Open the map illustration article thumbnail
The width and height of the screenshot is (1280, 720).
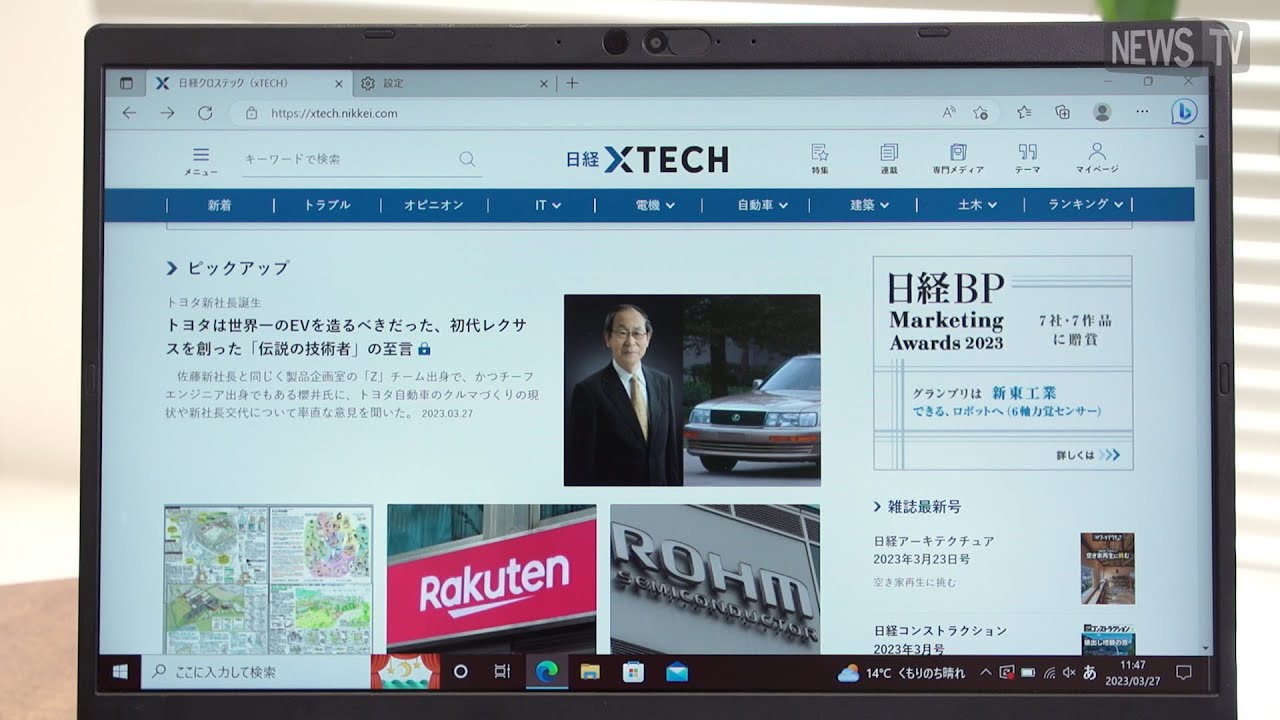coord(268,579)
